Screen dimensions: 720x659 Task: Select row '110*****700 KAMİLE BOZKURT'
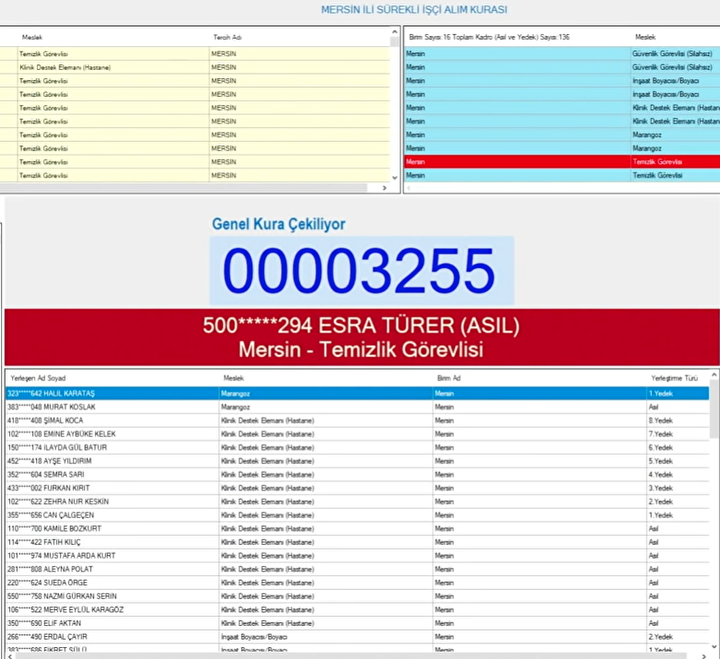click(357, 529)
